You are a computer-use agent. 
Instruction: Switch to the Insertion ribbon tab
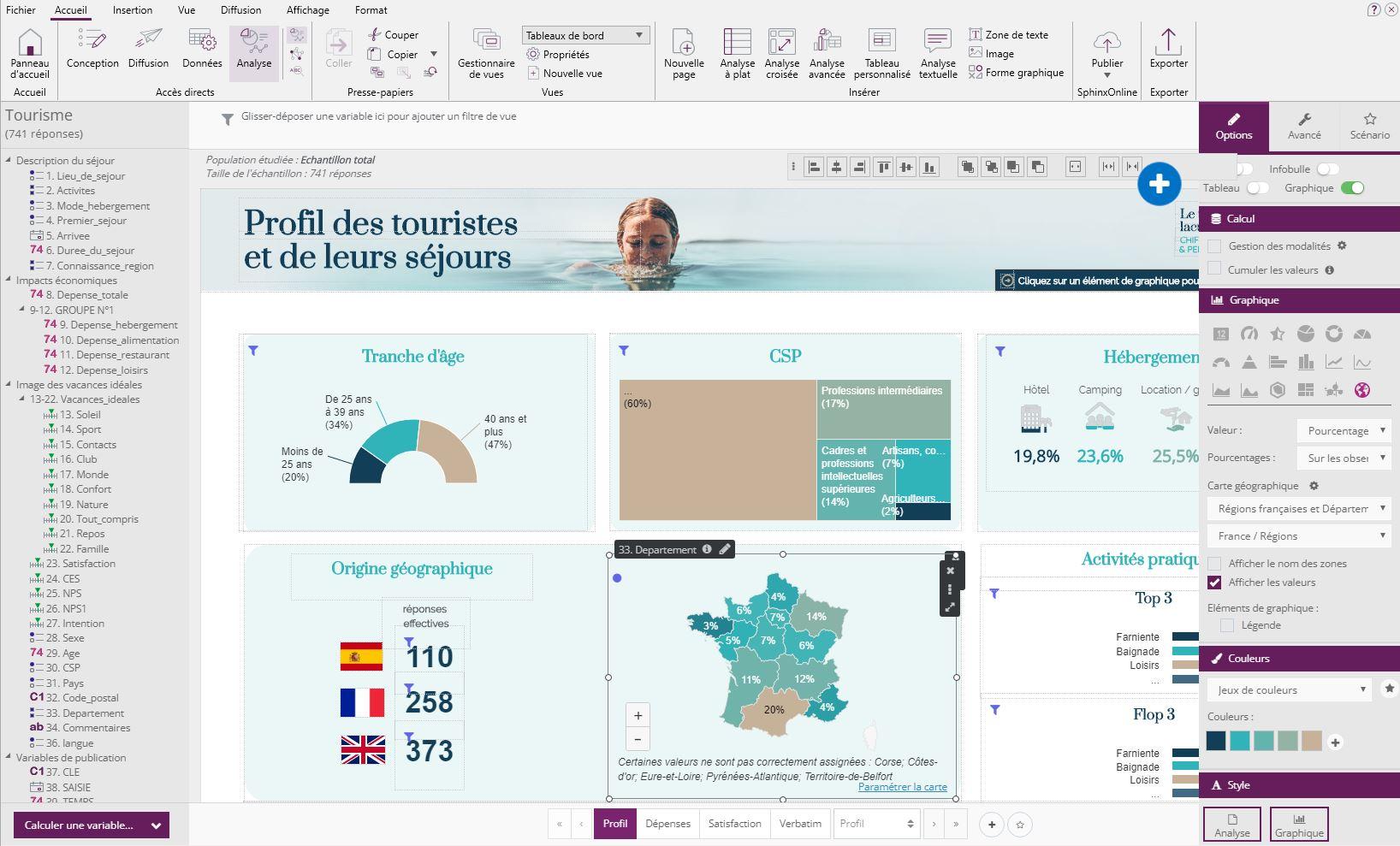pyautogui.click(x=133, y=10)
